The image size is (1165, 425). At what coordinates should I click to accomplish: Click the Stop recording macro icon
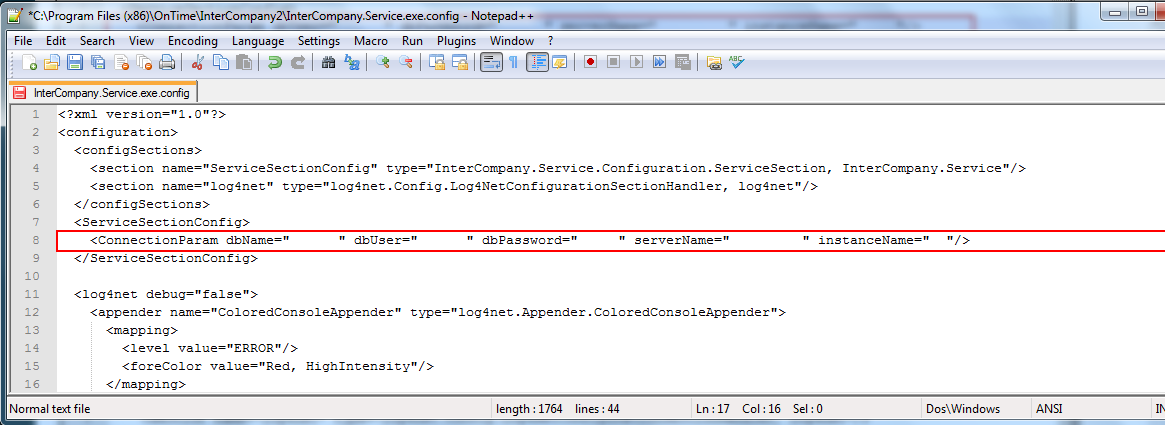click(613, 63)
